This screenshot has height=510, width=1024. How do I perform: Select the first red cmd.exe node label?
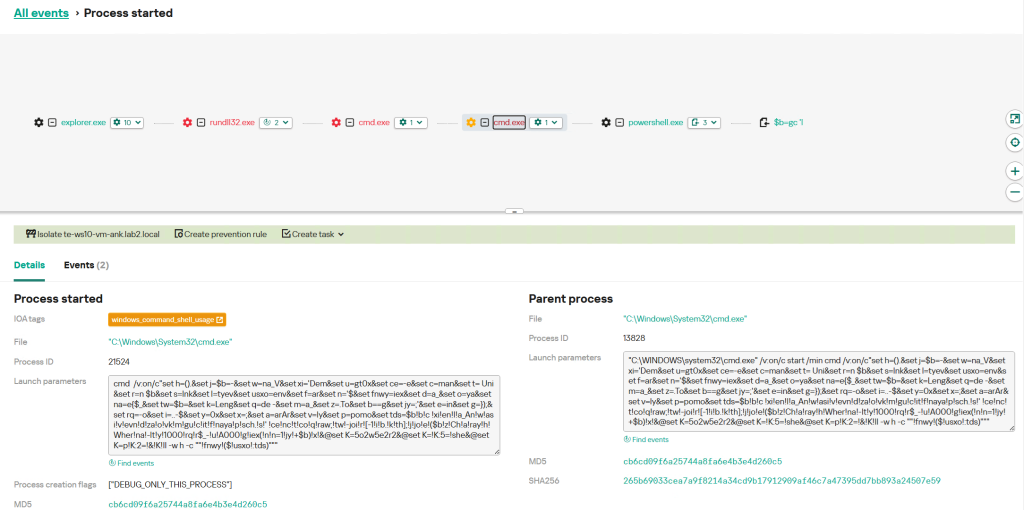coord(374,122)
